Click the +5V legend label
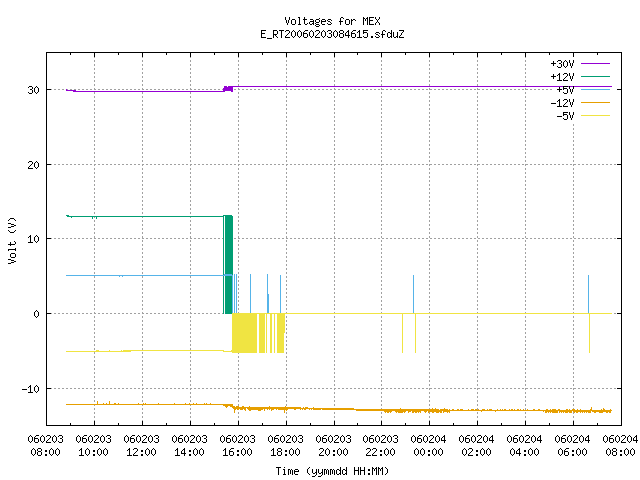 565,90
